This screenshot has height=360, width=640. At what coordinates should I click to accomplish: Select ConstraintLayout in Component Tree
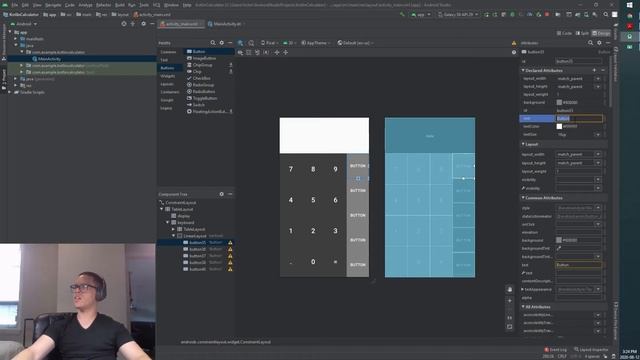point(180,202)
